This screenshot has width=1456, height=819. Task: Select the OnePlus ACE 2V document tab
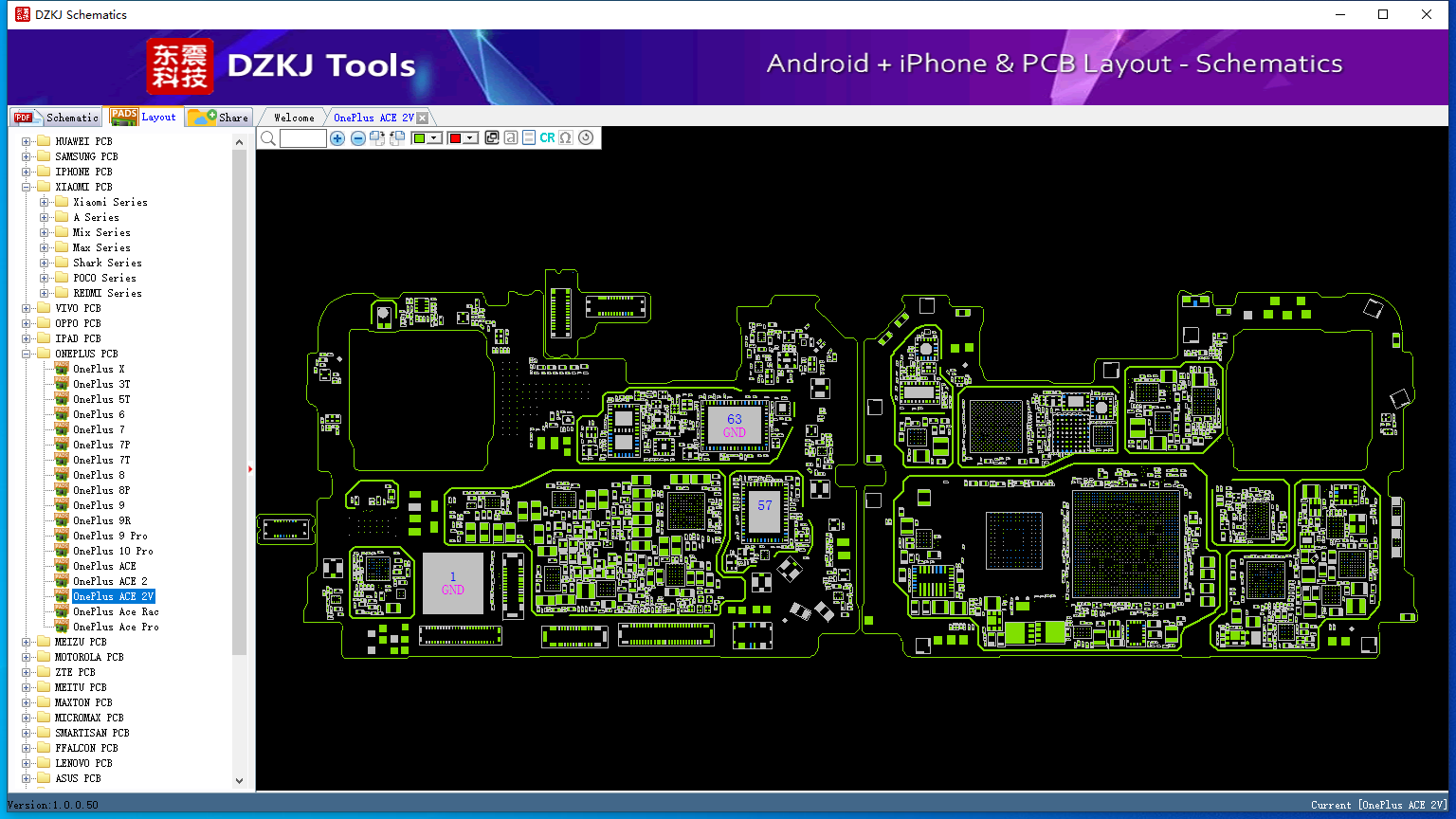click(373, 118)
